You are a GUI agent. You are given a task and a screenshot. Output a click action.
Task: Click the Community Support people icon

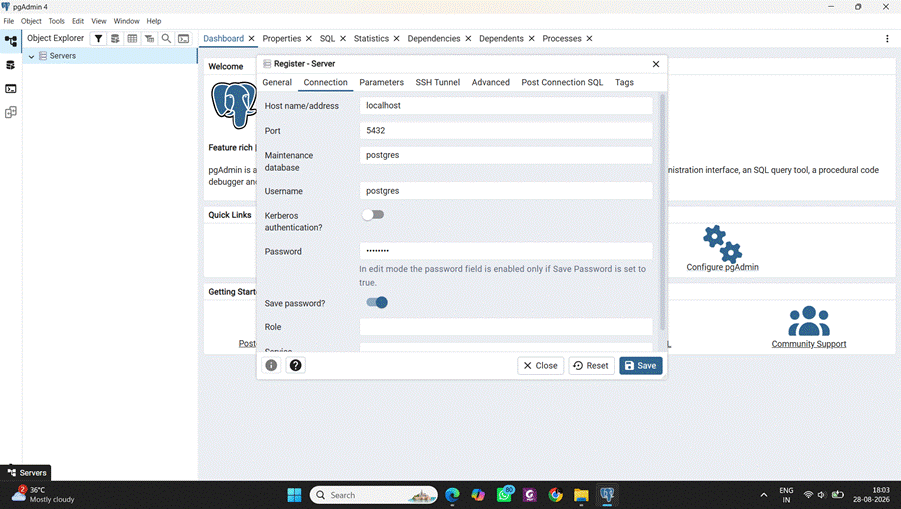pyautogui.click(x=808, y=321)
